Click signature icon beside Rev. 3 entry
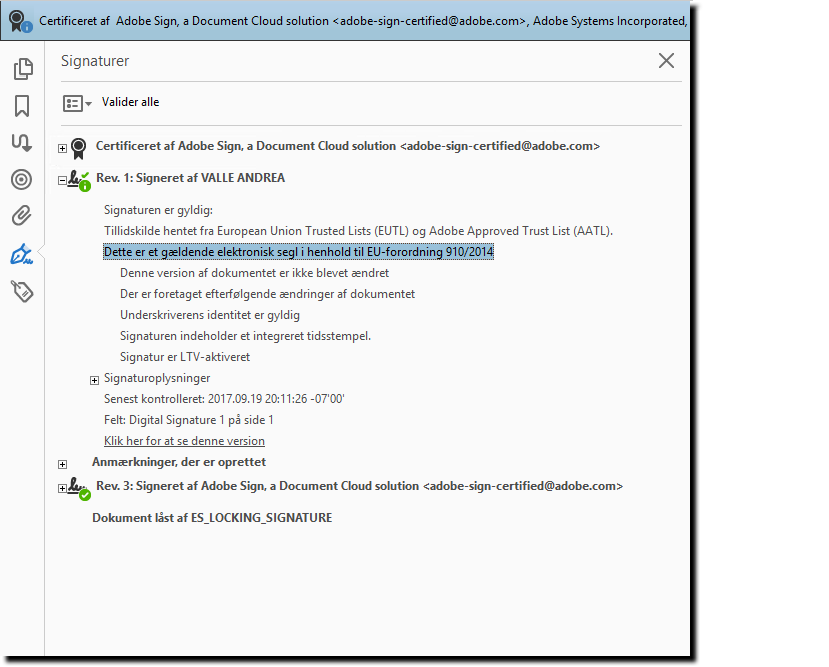Viewport: 829px width, 667px height. [79, 489]
